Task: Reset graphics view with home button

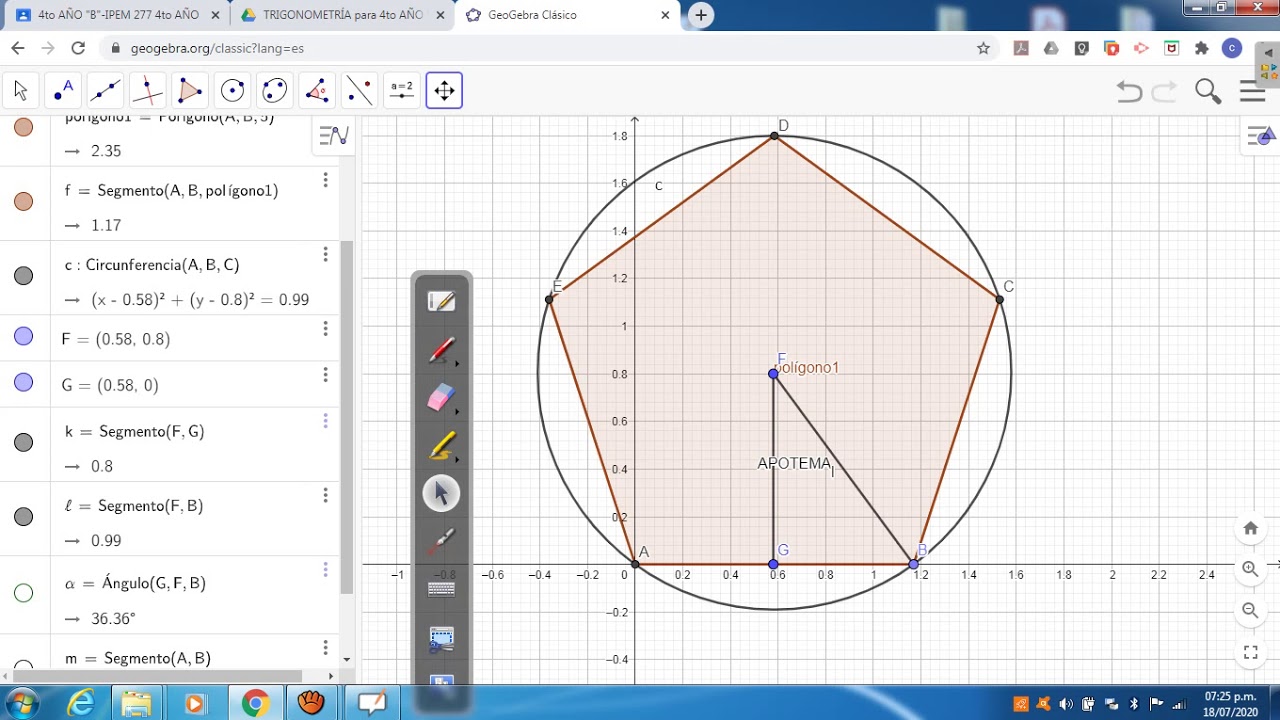Action: point(1250,528)
